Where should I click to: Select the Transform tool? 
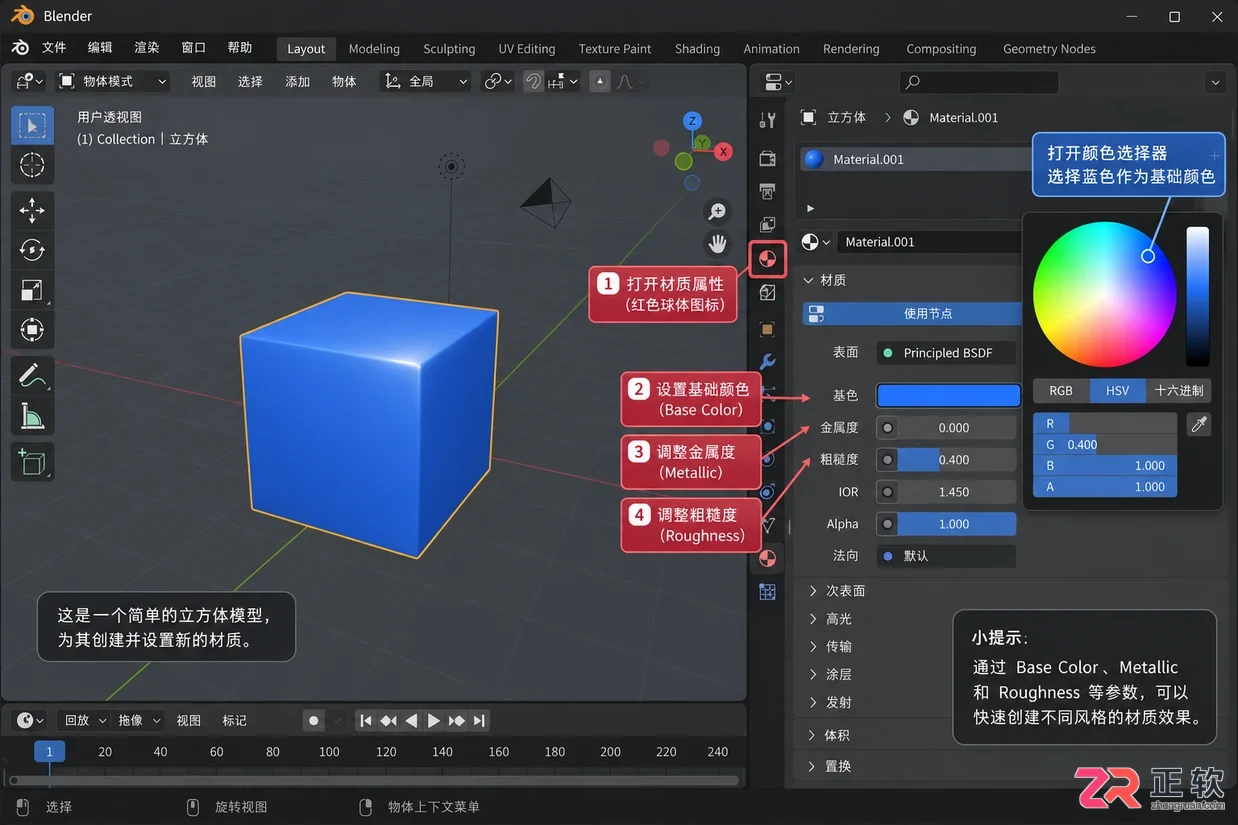(32, 329)
